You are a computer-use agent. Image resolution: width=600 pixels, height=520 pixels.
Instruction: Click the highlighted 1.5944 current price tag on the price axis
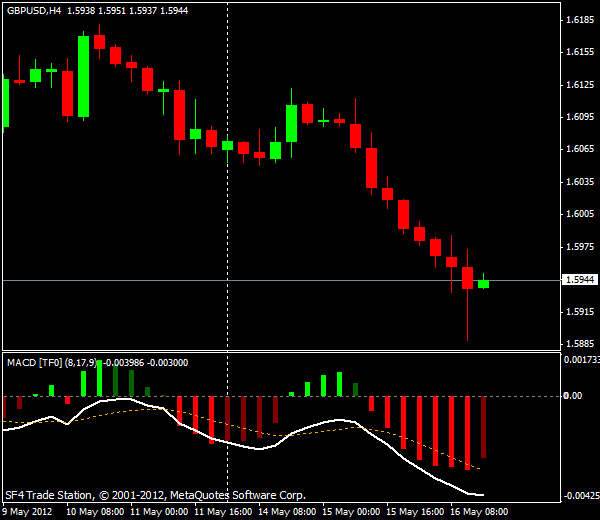579,280
